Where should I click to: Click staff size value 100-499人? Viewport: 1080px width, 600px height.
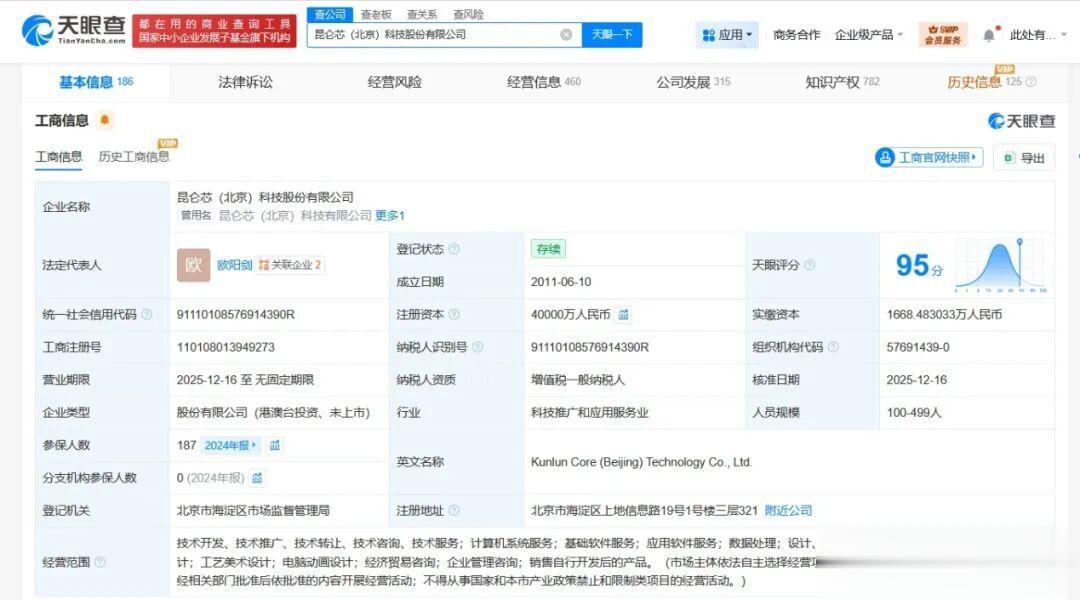coord(913,413)
